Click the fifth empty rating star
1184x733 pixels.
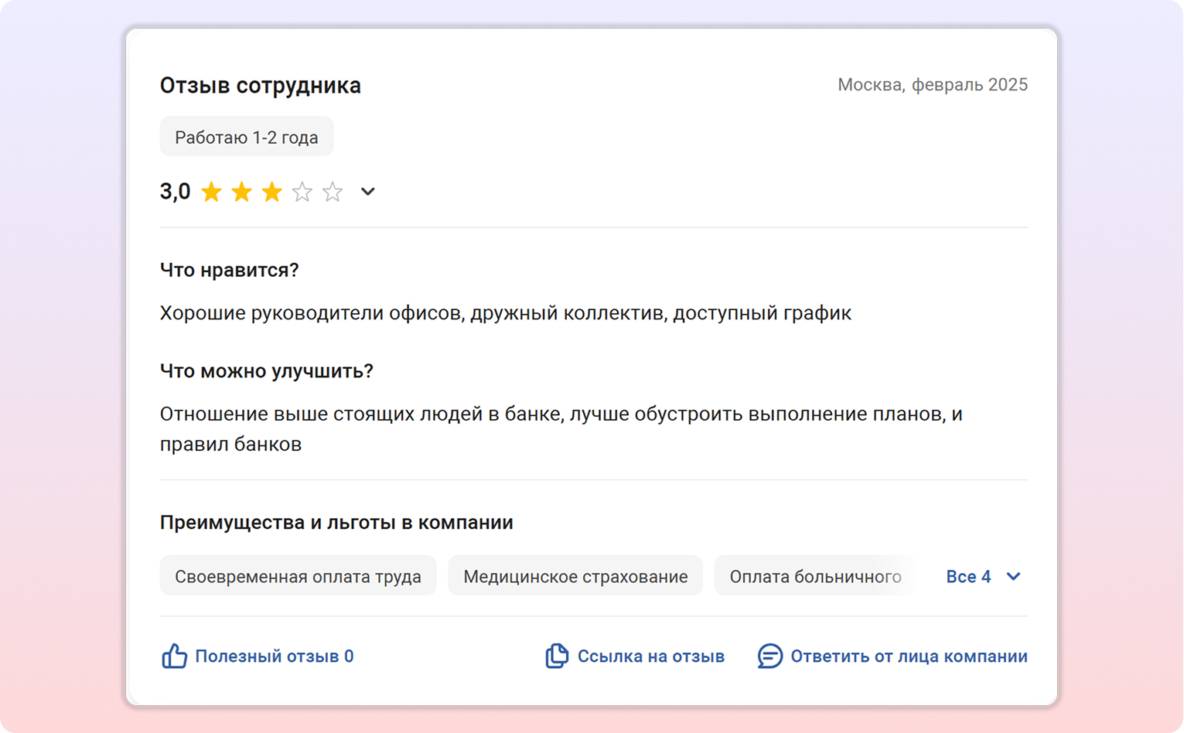click(333, 192)
